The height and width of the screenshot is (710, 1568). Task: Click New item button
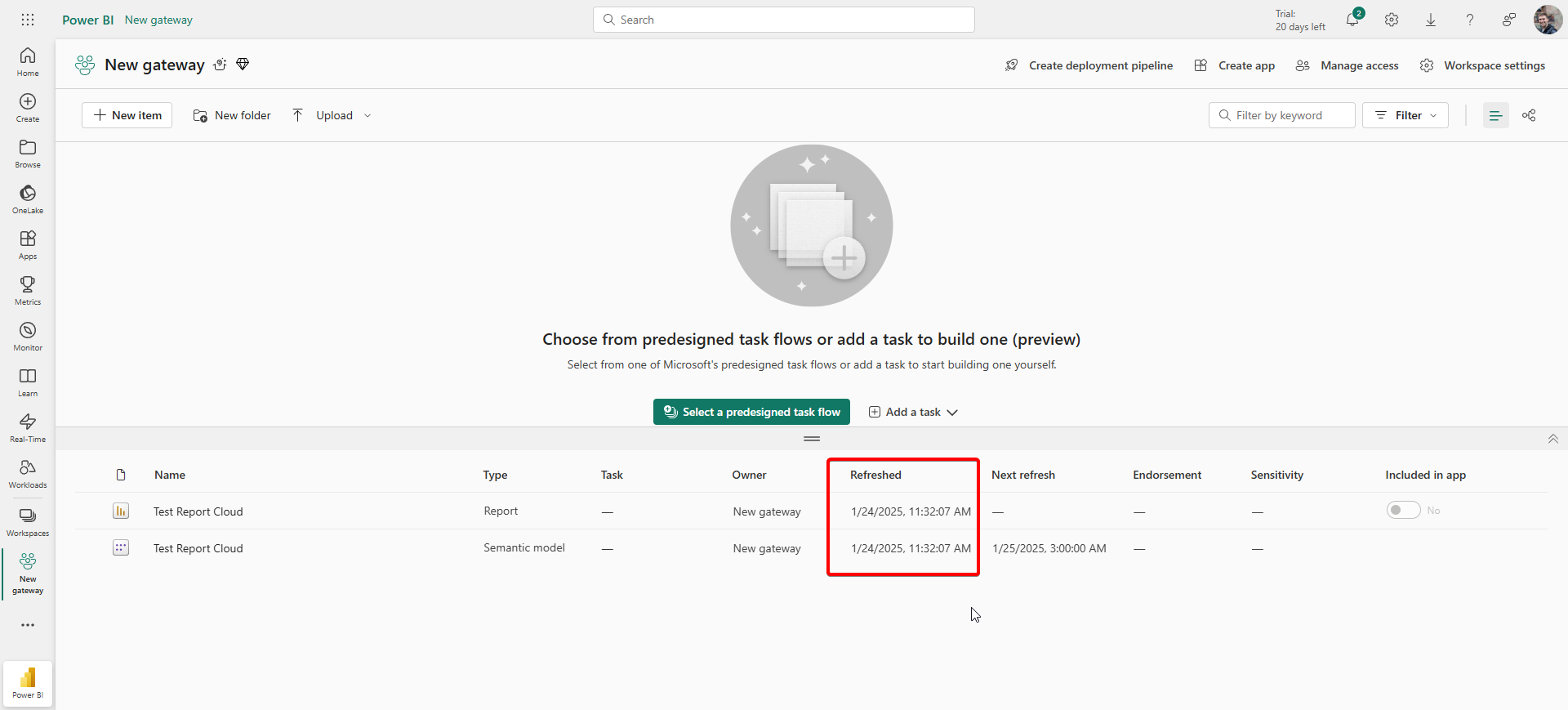(127, 115)
